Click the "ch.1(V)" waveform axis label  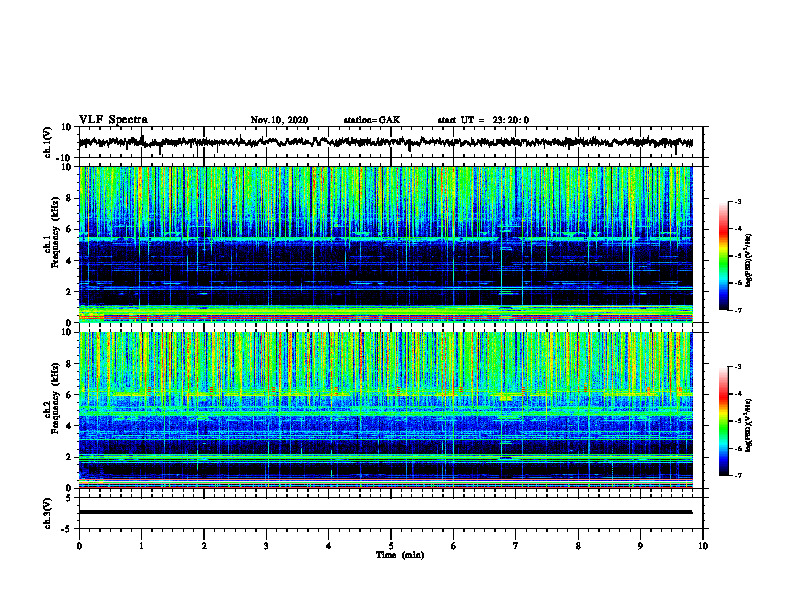pos(48,142)
